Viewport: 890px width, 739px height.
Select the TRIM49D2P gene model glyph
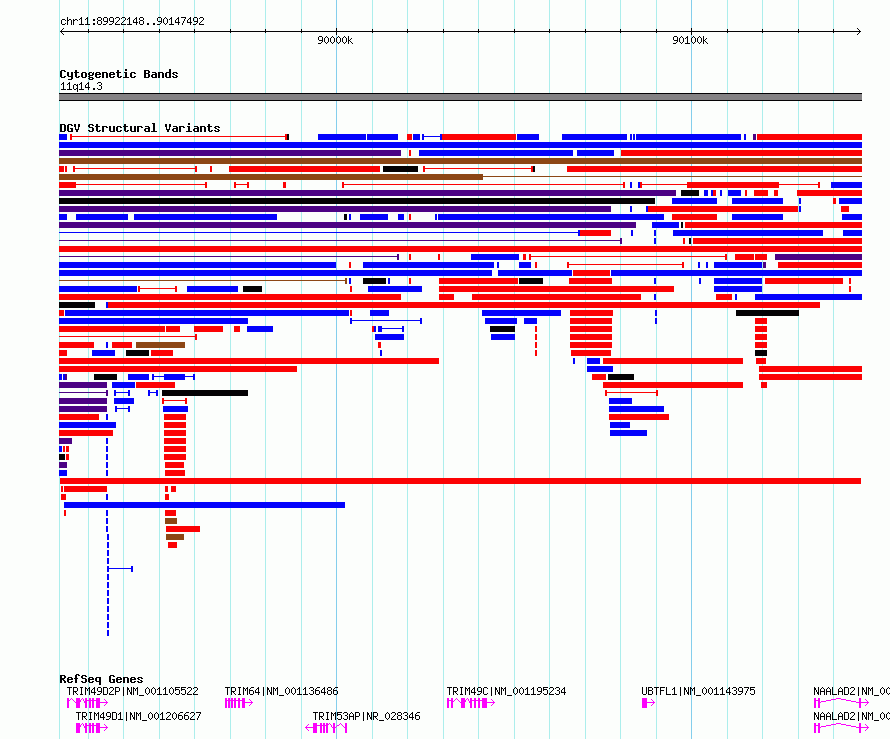click(x=87, y=703)
